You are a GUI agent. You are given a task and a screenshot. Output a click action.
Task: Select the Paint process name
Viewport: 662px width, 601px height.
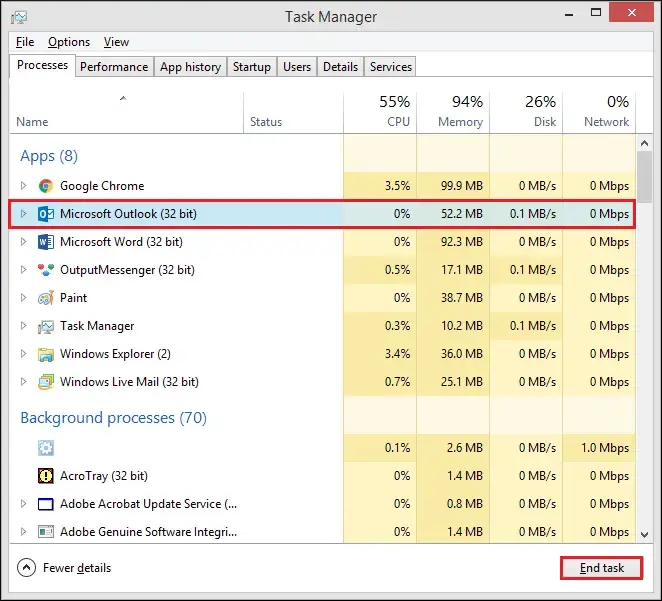73,298
